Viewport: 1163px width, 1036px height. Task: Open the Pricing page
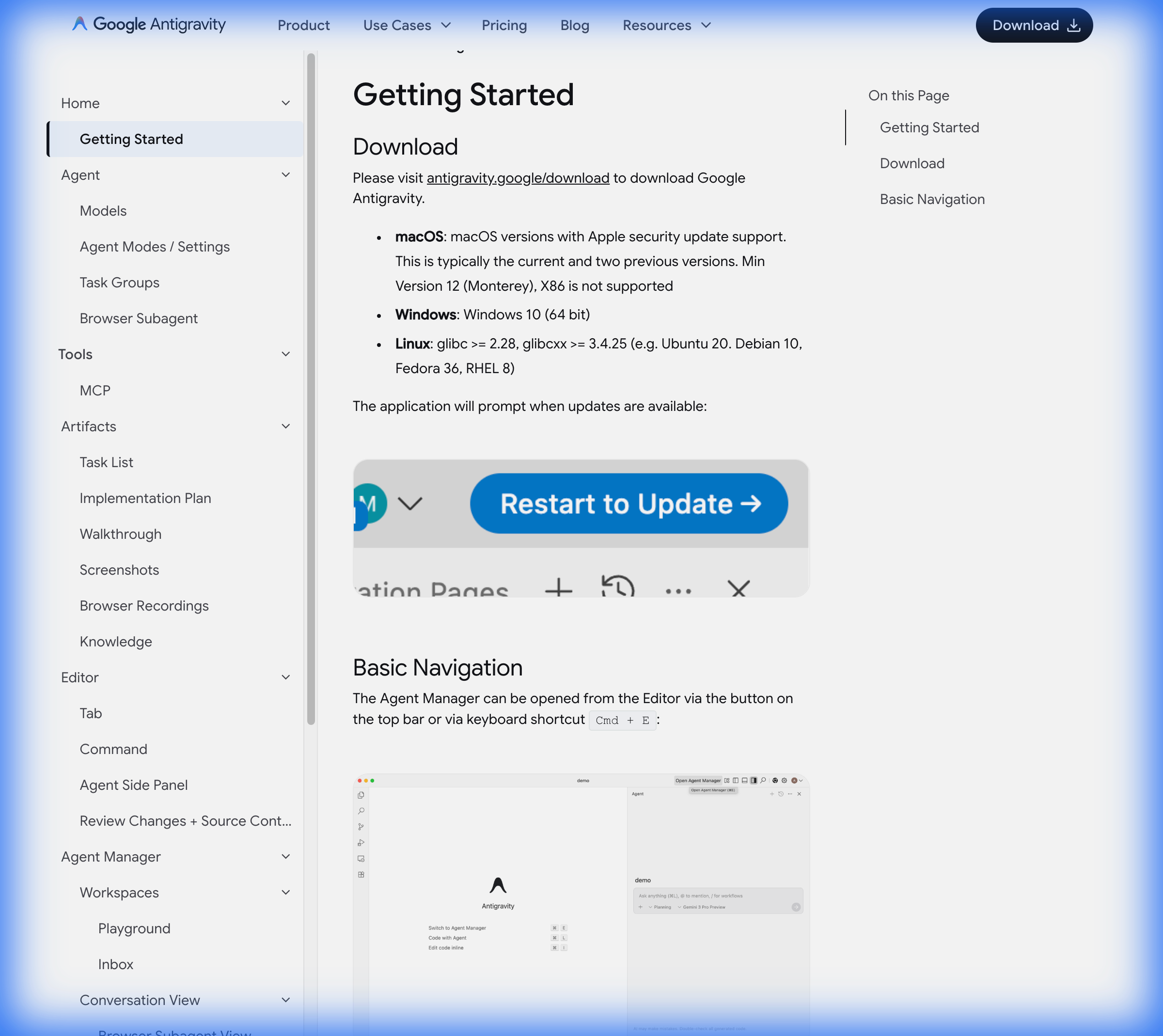tap(504, 26)
